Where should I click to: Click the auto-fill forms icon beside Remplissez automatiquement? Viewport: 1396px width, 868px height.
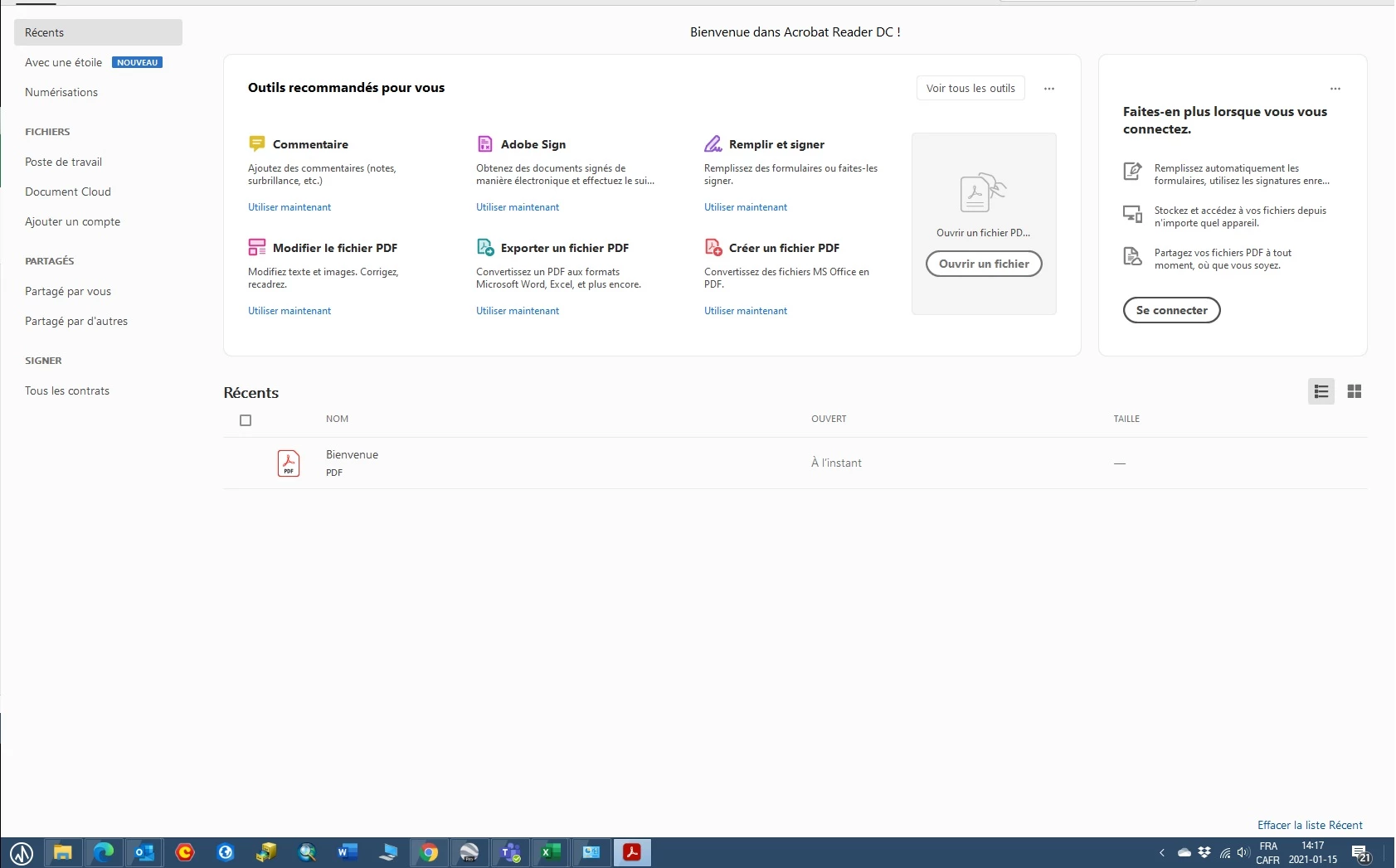[1132, 171]
